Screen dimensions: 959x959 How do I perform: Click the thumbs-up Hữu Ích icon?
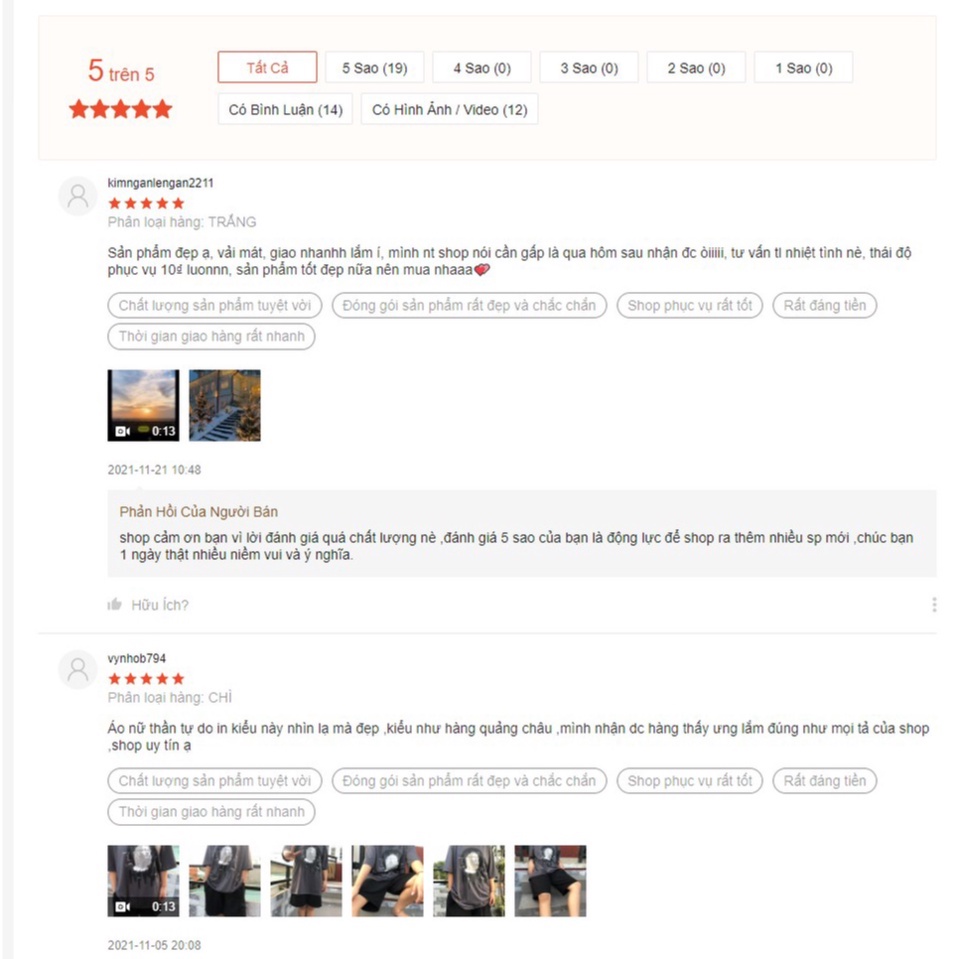[114, 604]
